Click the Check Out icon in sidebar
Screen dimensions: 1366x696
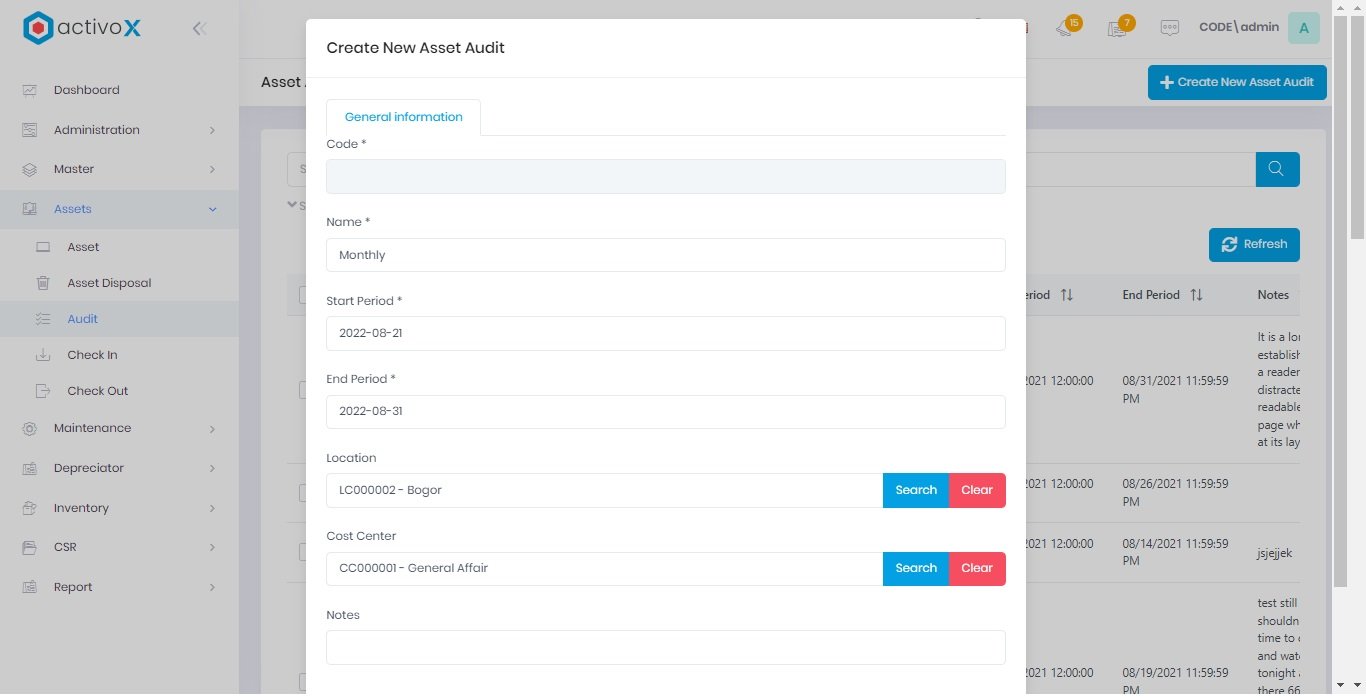pyautogui.click(x=42, y=391)
